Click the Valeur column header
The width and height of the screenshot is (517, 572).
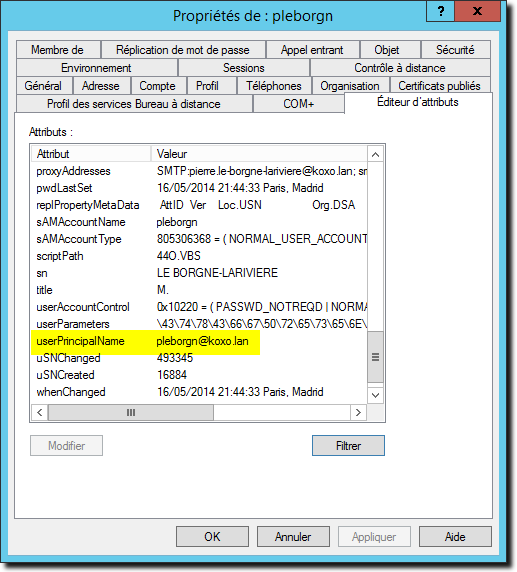pyautogui.click(x=259, y=154)
